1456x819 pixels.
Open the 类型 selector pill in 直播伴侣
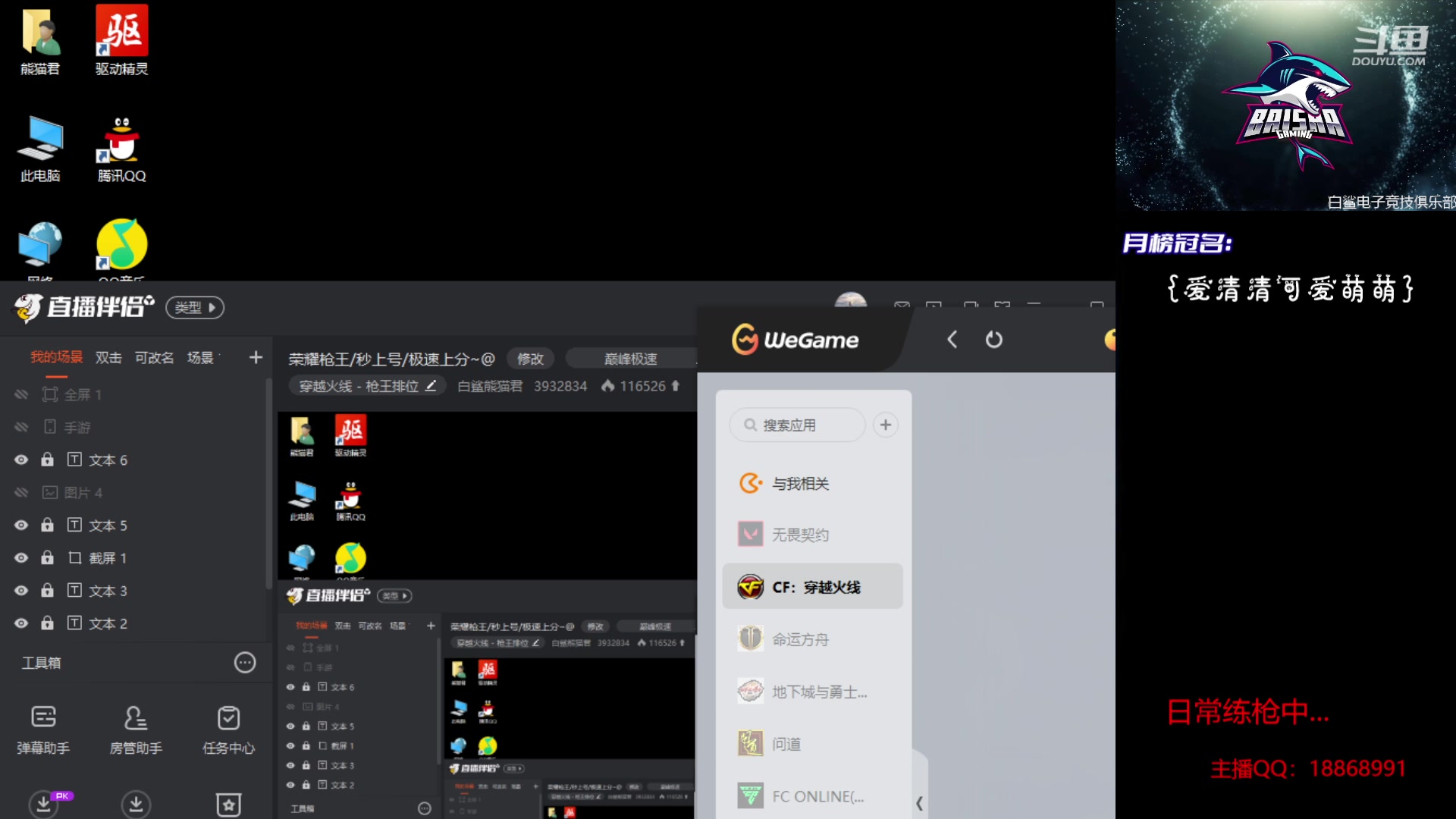point(195,307)
